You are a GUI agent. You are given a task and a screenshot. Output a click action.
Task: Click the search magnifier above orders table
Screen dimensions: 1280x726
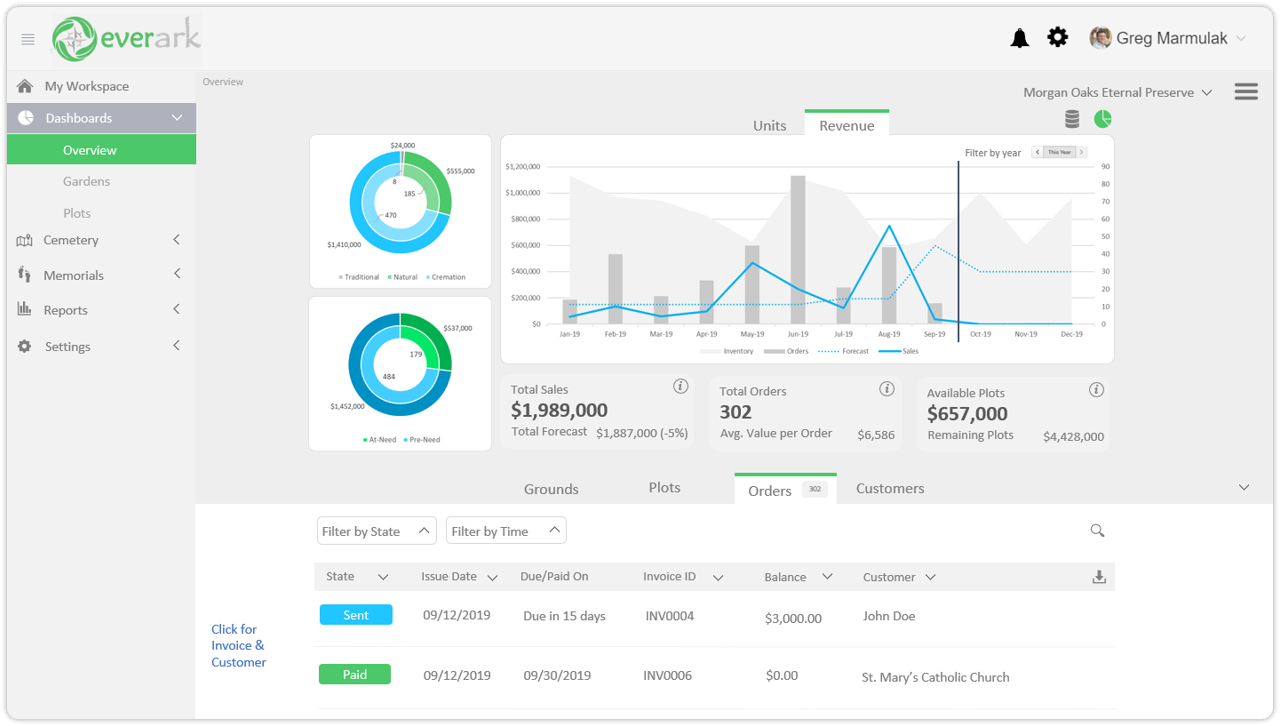[1097, 531]
